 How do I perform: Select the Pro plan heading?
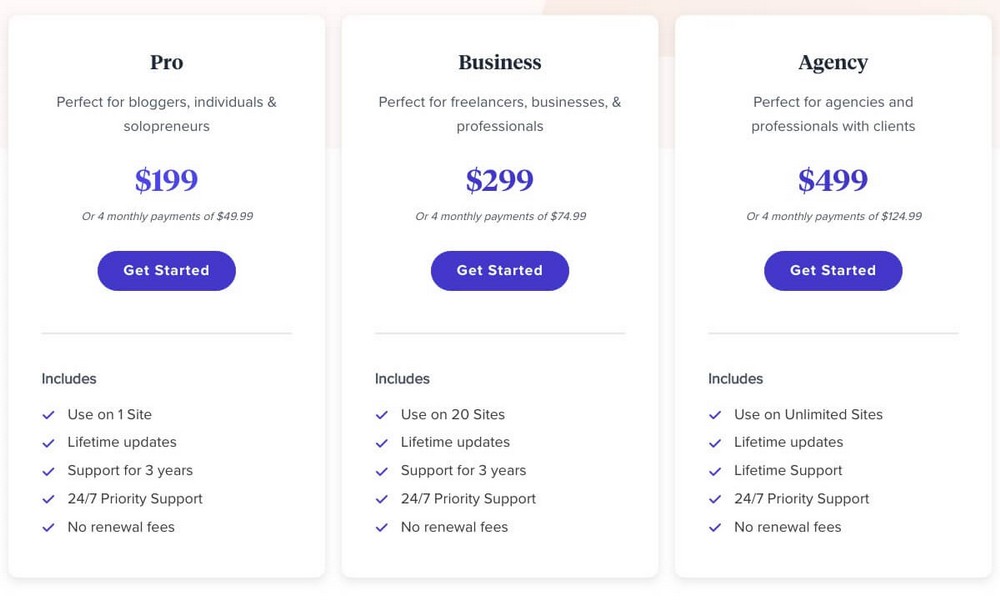[166, 62]
